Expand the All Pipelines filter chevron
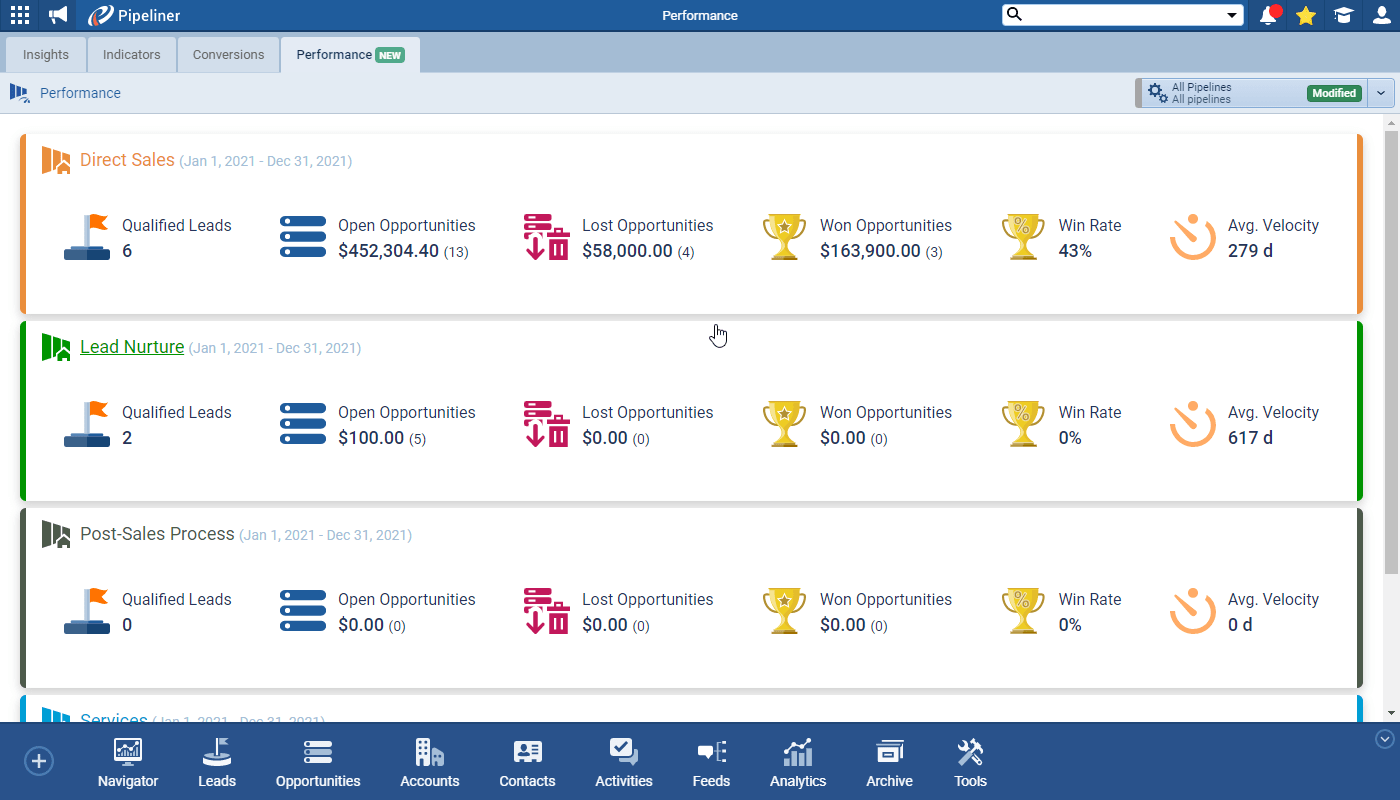The height and width of the screenshot is (800, 1400). (x=1381, y=93)
